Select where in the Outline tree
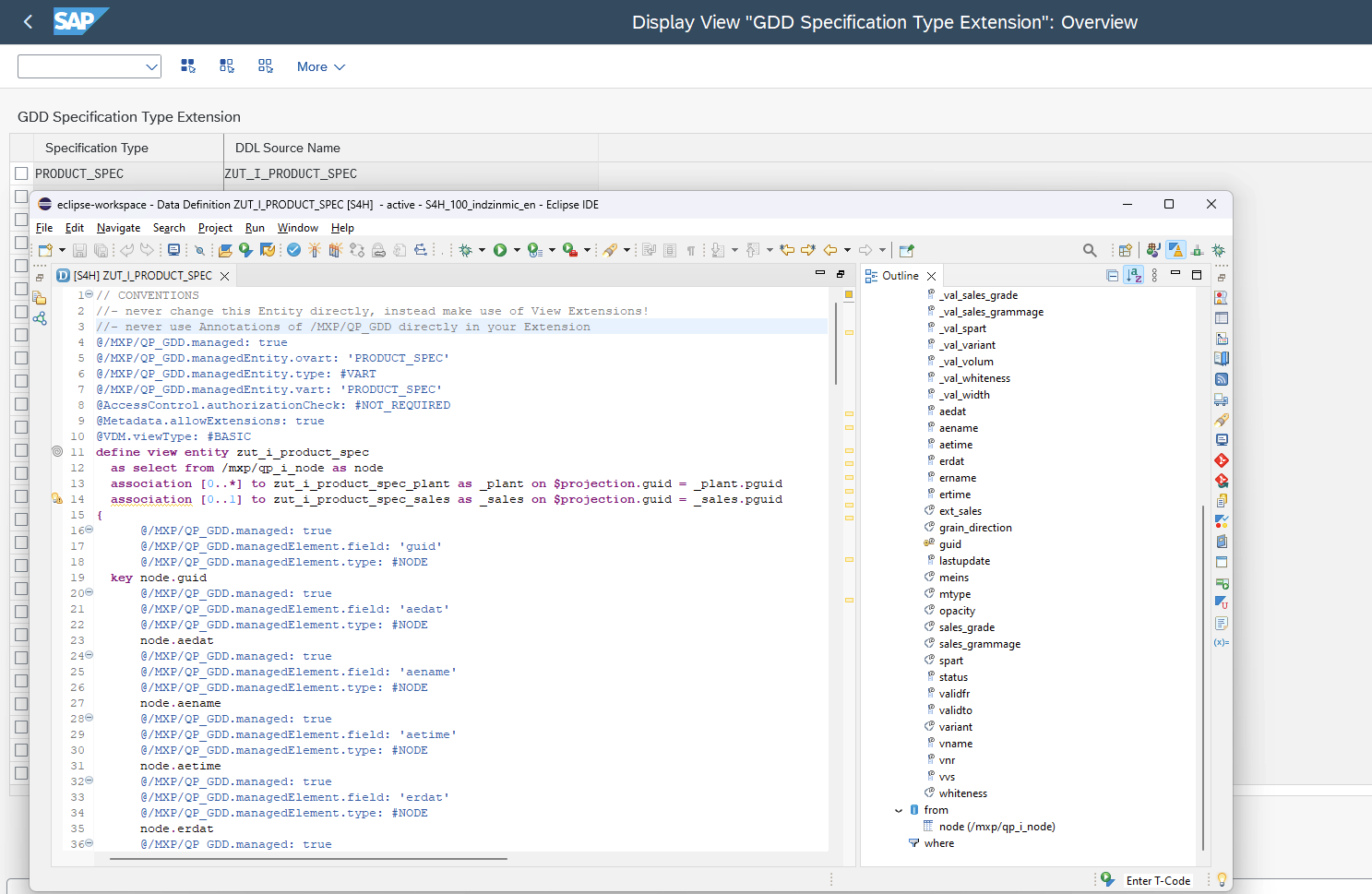Viewport: 1372px width, 894px height. click(x=939, y=843)
